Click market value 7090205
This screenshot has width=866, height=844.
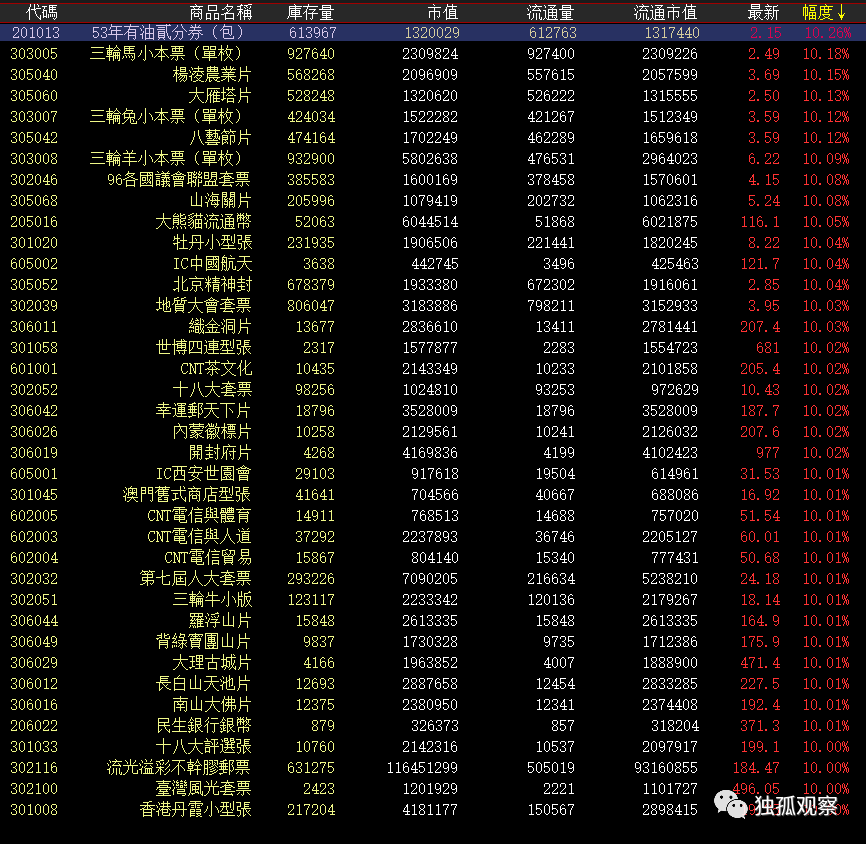point(430,578)
